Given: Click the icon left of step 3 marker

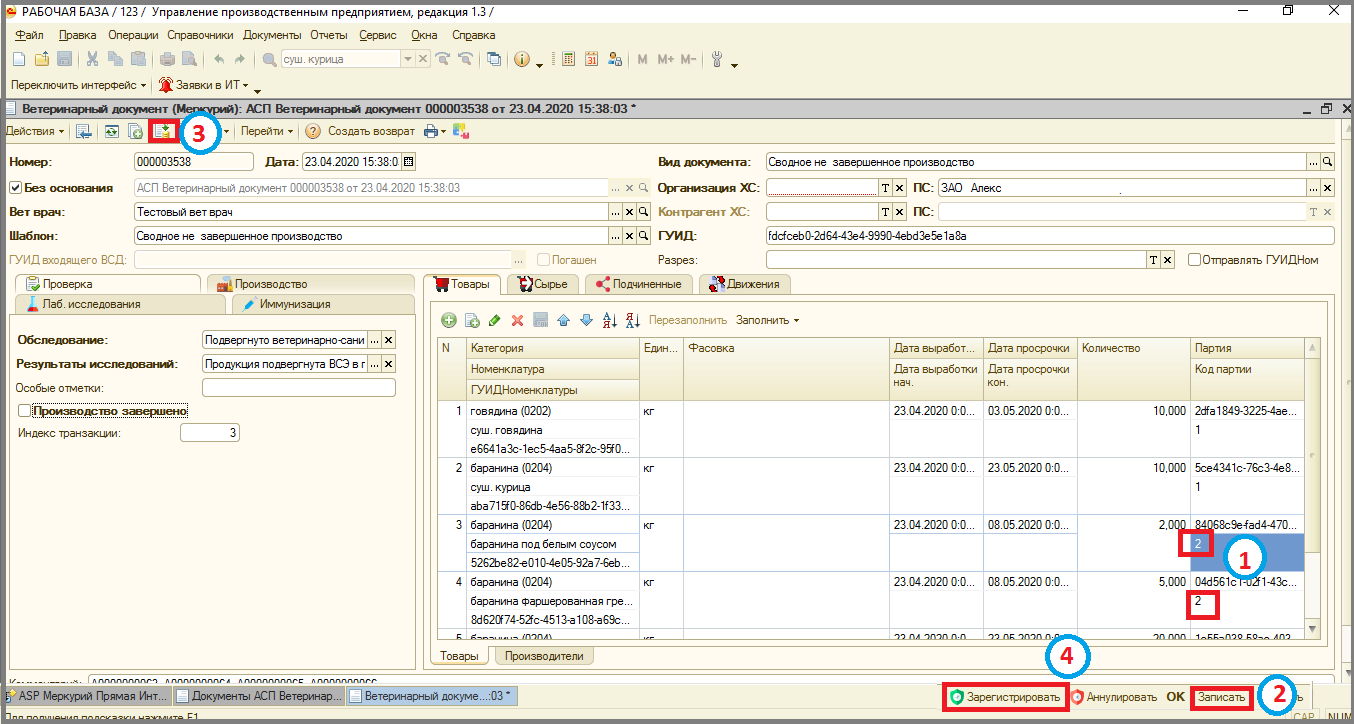Looking at the screenshot, I should [x=163, y=131].
